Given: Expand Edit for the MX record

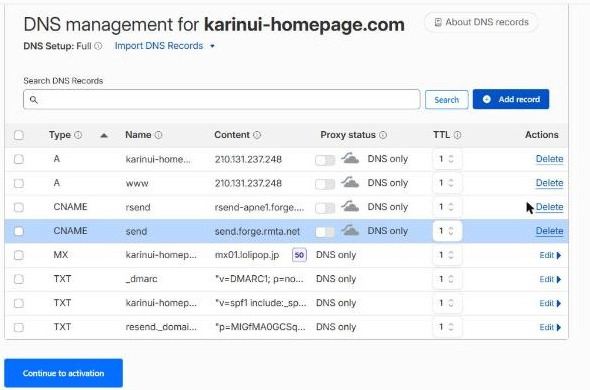Looking at the screenshot, I should 550,255.
